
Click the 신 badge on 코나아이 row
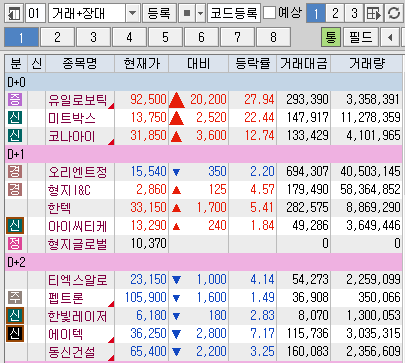[x=15, y=136]
